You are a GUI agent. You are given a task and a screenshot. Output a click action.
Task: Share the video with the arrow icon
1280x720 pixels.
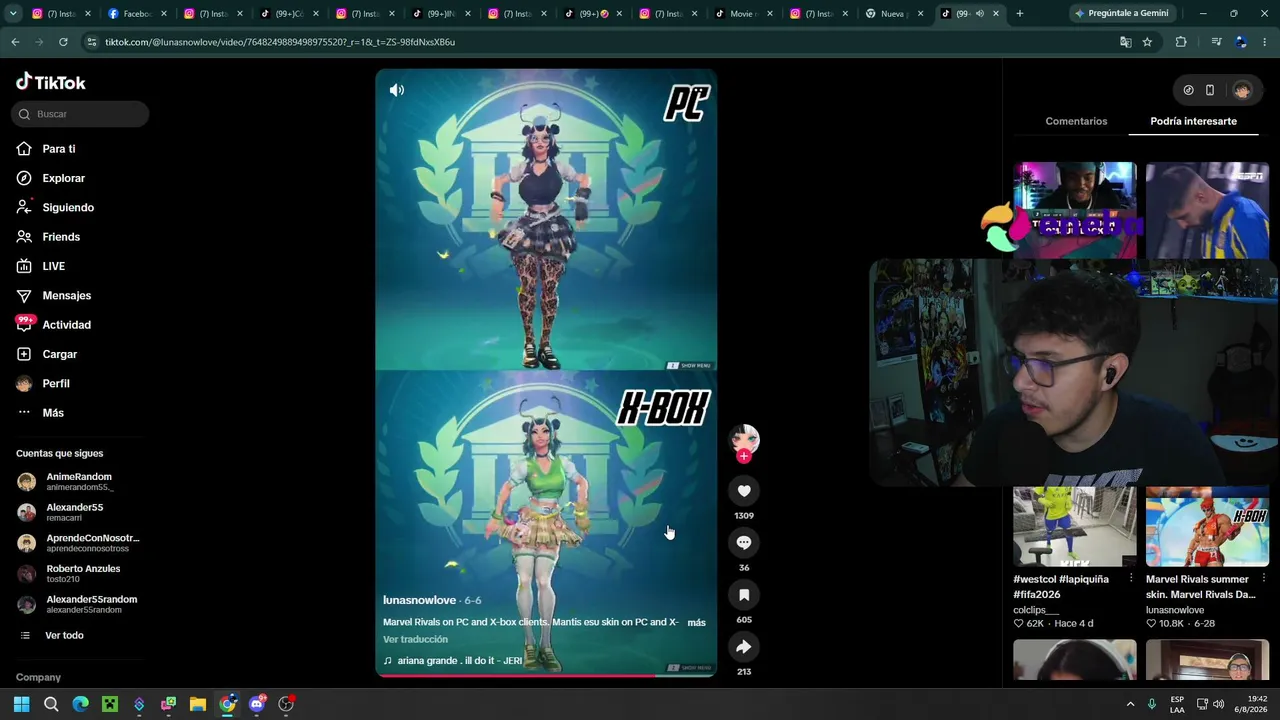744,647
